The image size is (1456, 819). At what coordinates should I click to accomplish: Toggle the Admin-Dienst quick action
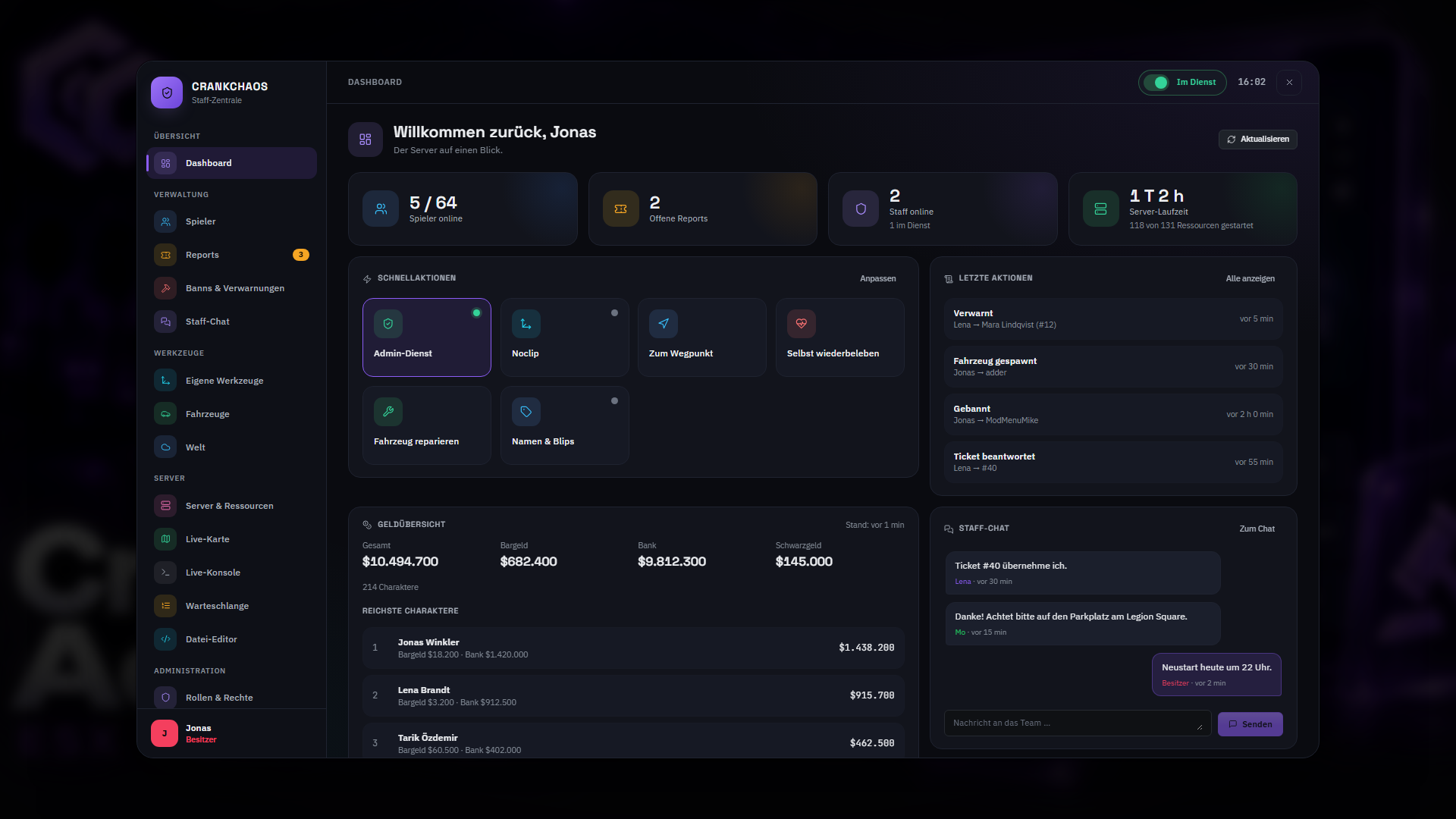click(427, 337)
